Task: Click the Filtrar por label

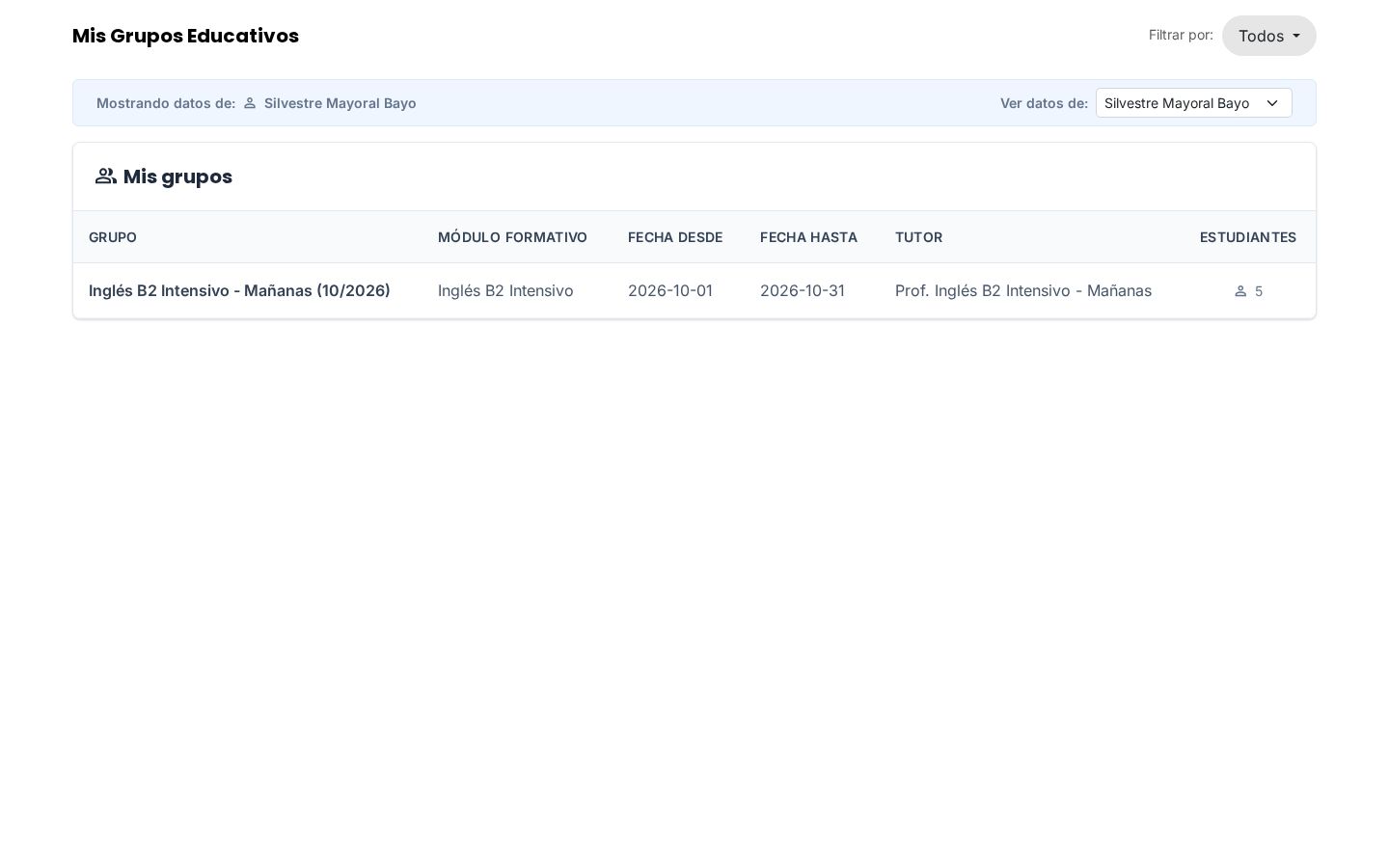Action: [x=1181, y=35]
